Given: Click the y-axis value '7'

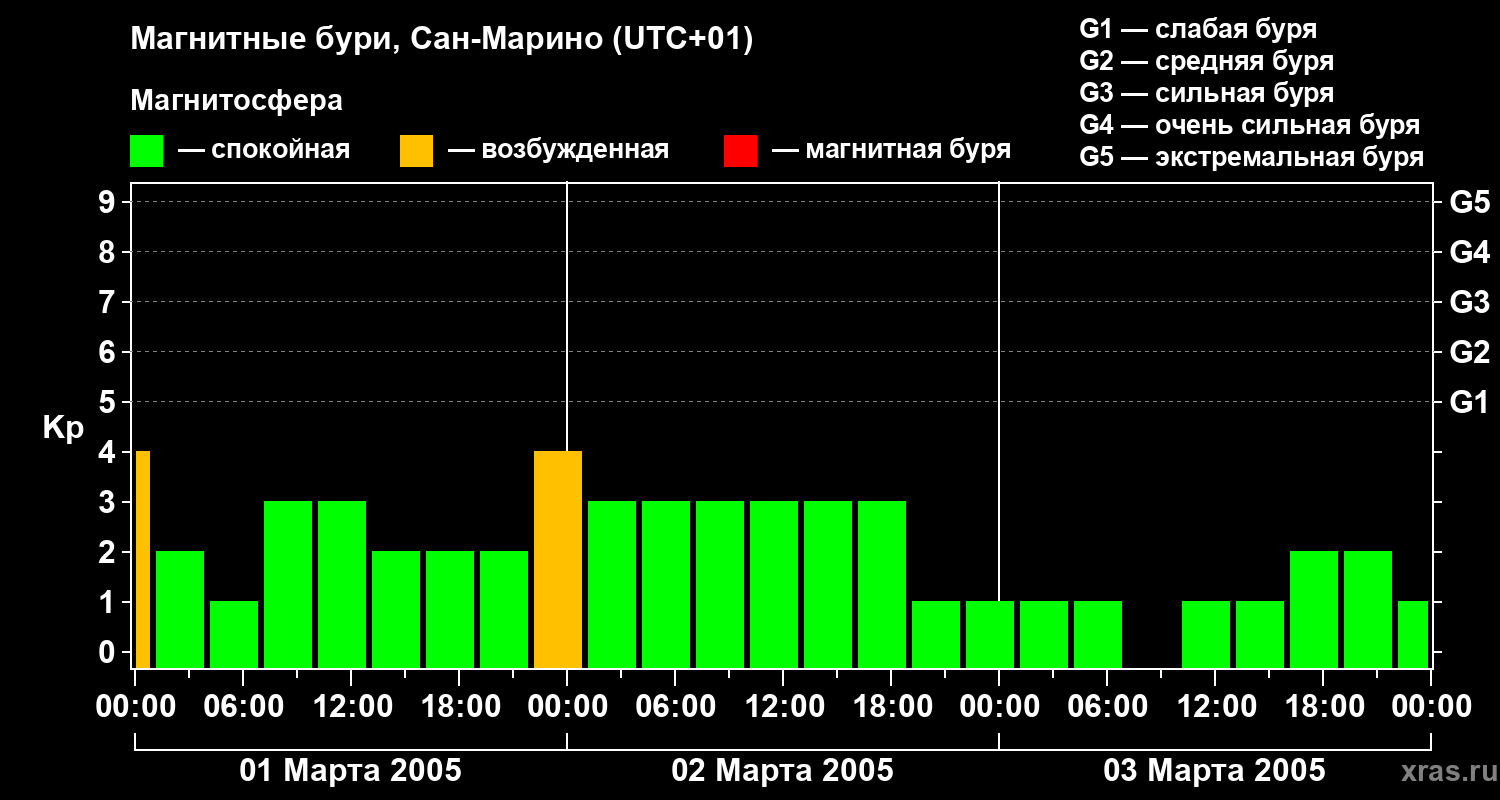Looking at the screenshot, I should pos(108,302).
